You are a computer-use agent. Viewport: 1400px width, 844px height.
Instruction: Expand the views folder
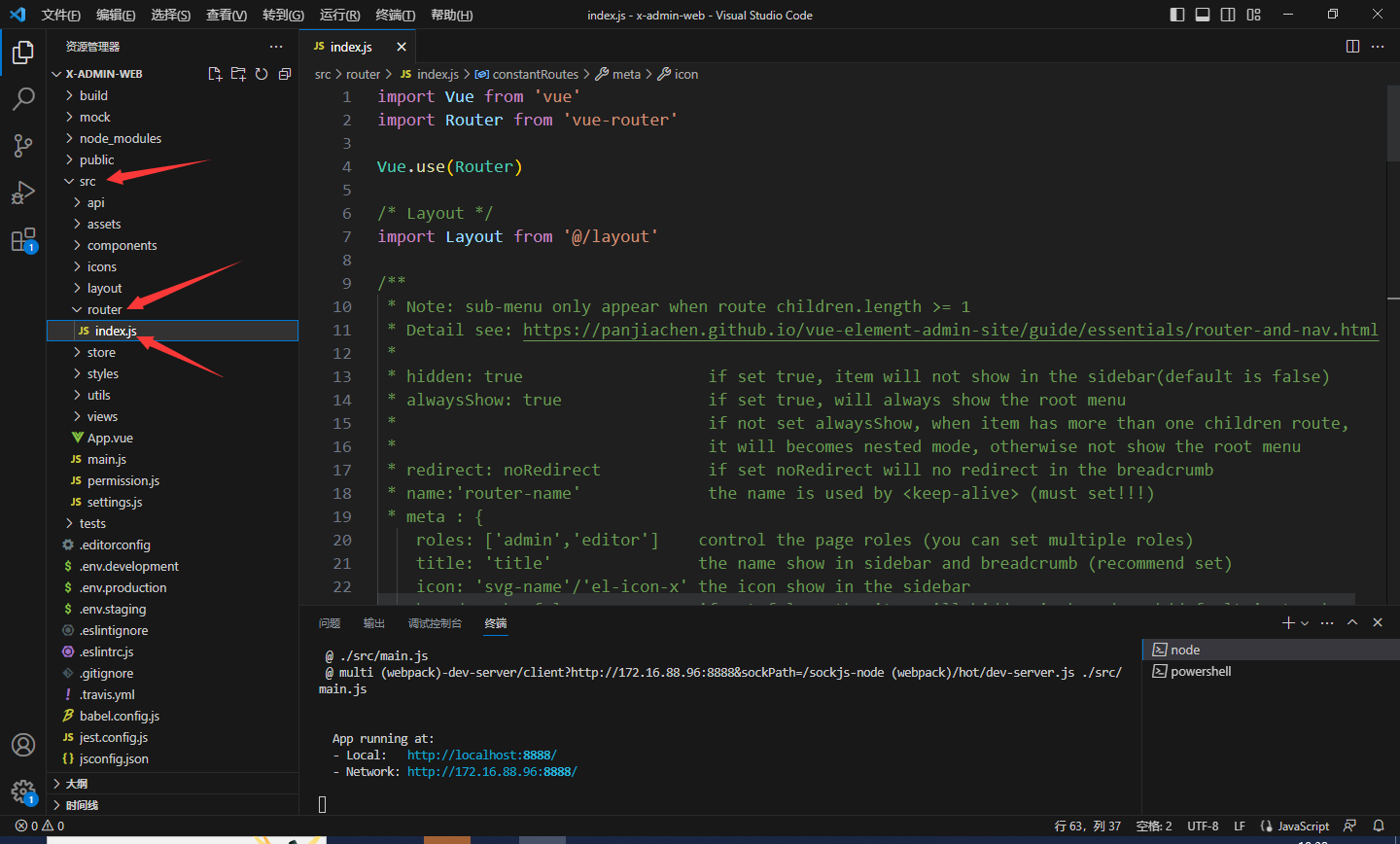[x=173, y=416]
